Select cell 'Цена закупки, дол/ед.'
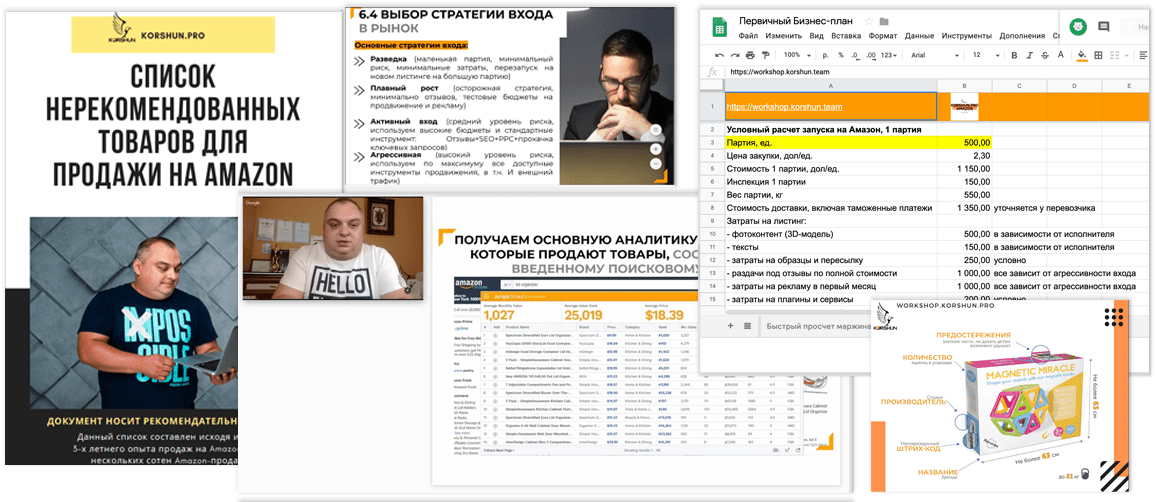 pos(831,156)
